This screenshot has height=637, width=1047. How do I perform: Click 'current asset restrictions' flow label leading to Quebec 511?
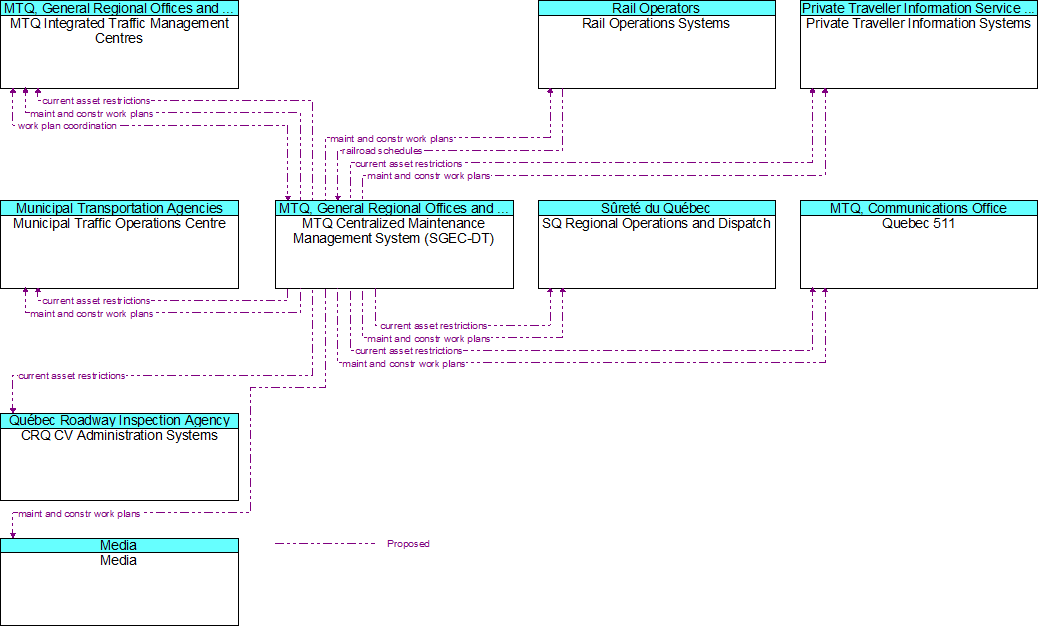[x=409, y=351]
